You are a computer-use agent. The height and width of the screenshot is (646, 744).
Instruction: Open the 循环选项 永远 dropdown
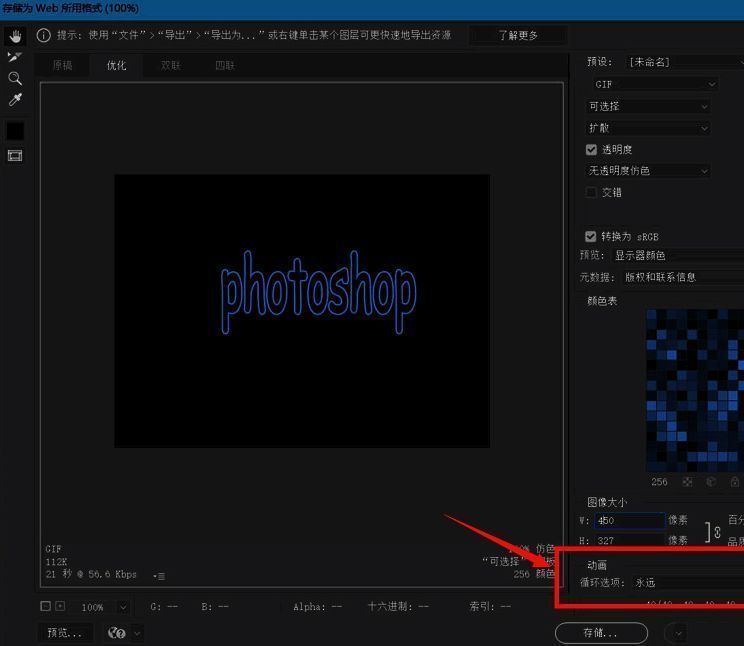pos(688,582)
